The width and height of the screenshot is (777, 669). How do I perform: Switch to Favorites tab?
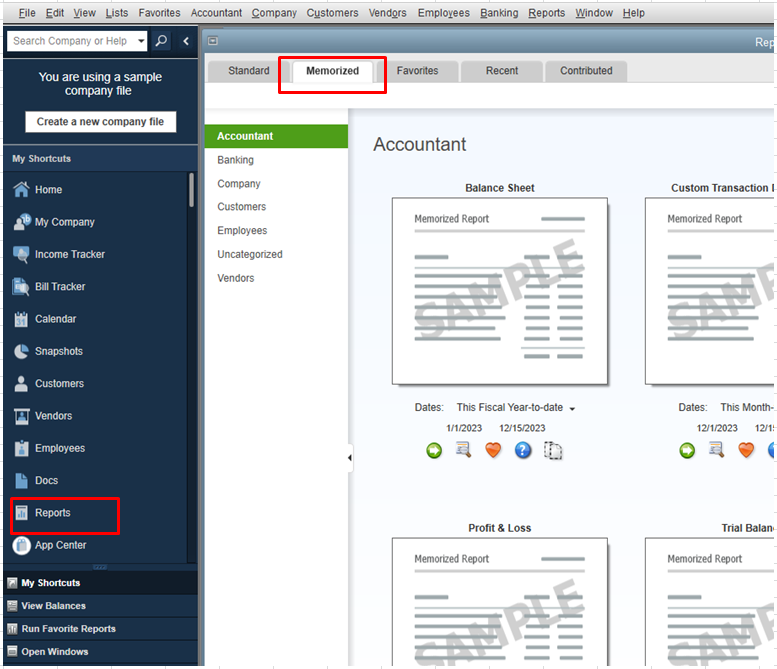point(417,71)
